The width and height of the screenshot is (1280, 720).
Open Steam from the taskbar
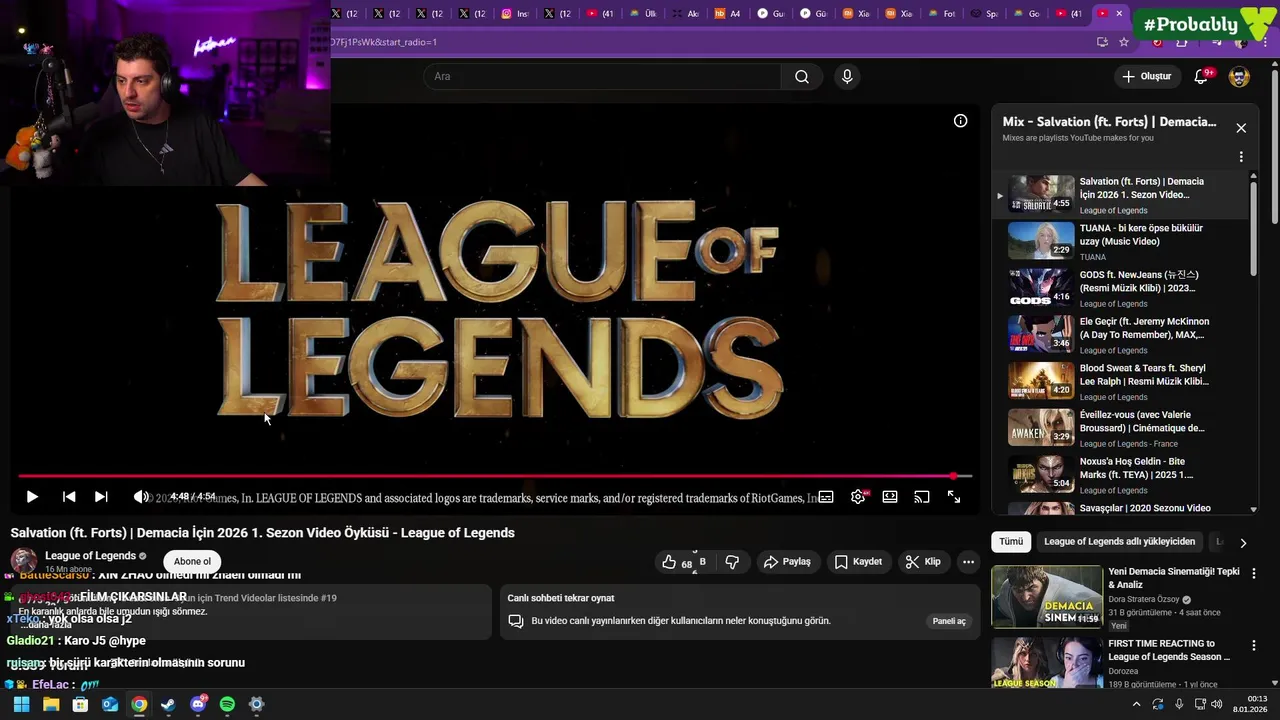coord(168,704)
